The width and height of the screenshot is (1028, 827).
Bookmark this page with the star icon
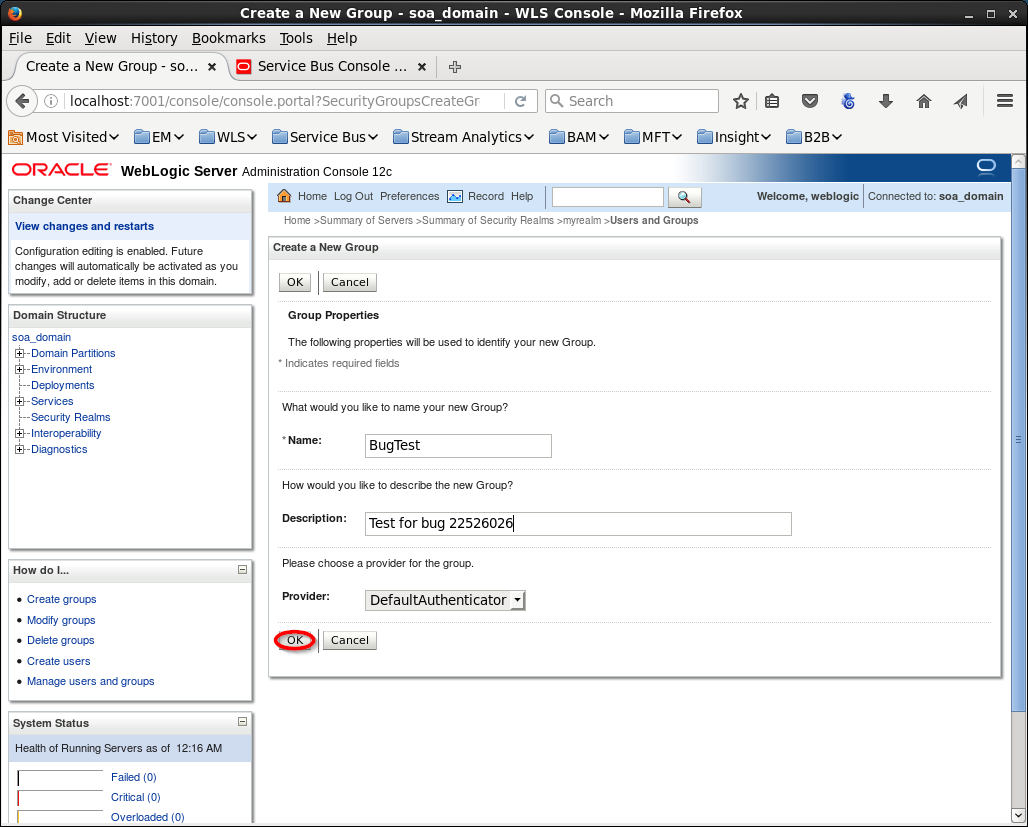pyautogui.click(x=741, y=101)
